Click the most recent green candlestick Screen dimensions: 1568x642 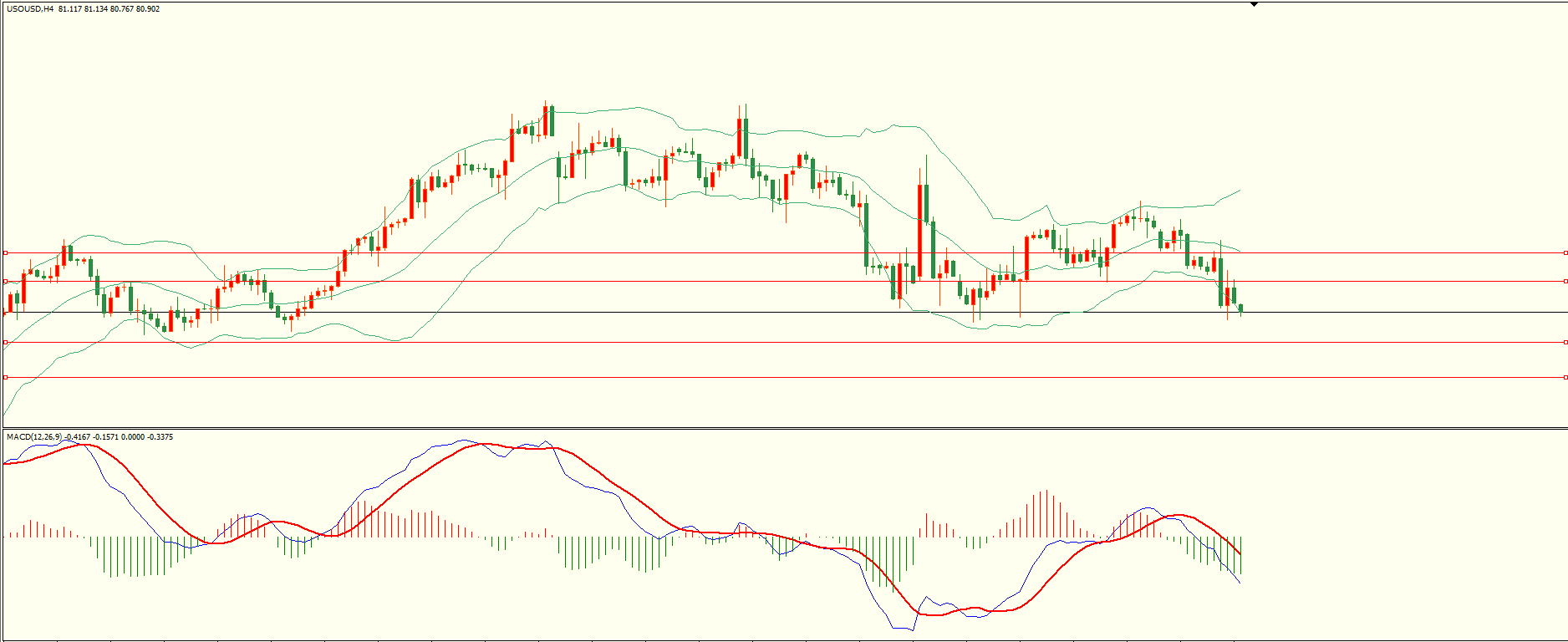click(1241, 308)
